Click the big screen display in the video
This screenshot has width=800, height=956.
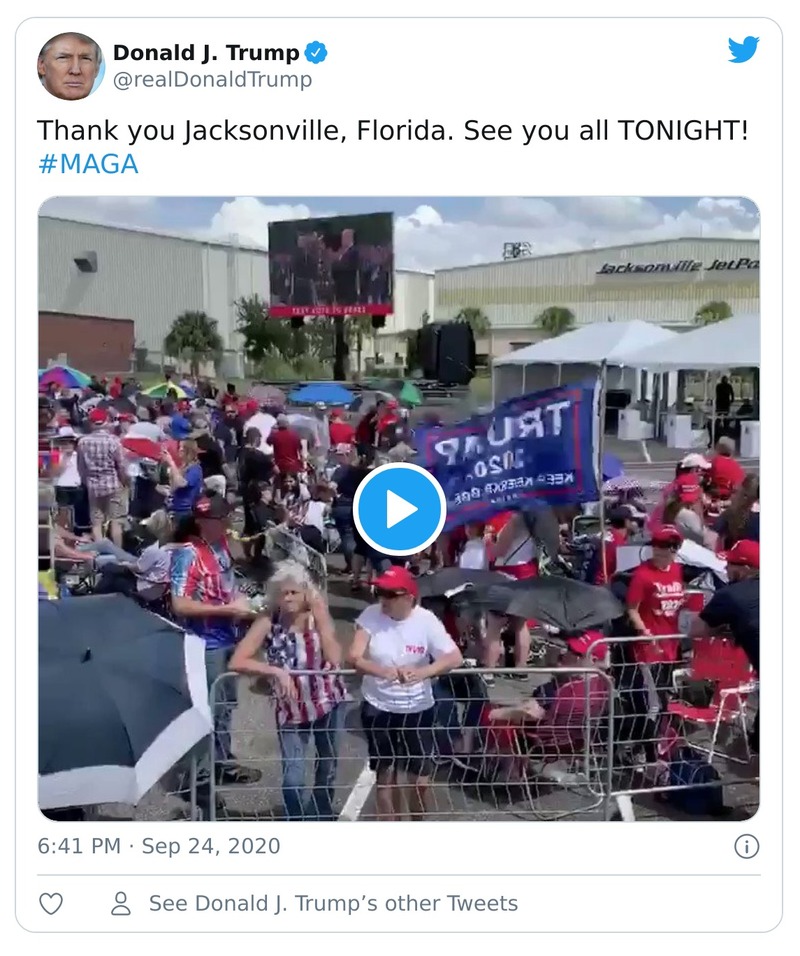(331, 264)
